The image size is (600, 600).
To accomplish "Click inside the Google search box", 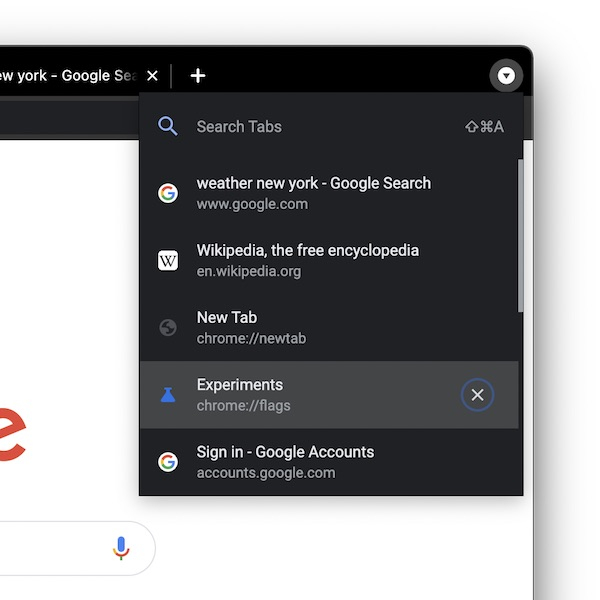I will point(50,548).
